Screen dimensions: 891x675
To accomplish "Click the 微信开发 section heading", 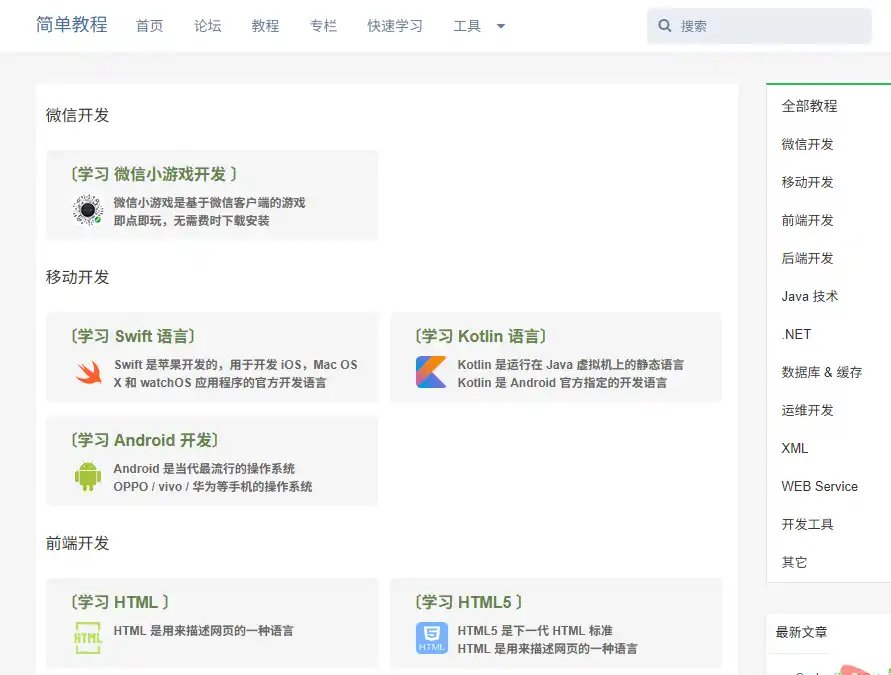I will click(x=77, y=115).
